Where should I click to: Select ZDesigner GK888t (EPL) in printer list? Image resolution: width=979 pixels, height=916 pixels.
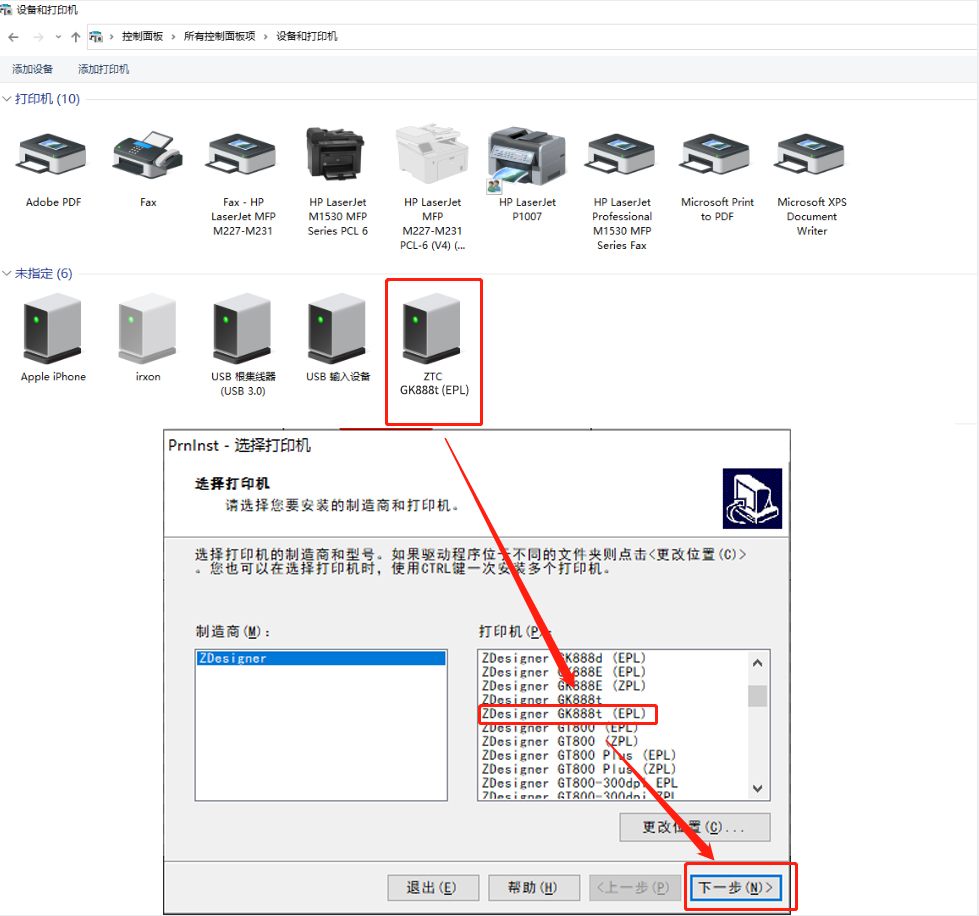(564, 714)
